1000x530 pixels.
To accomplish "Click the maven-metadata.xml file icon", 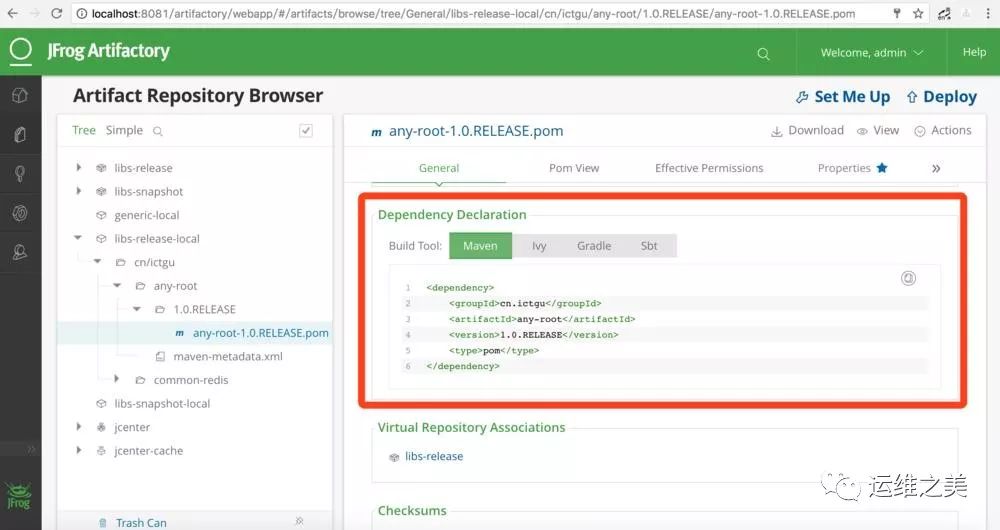I will (161, 357).
